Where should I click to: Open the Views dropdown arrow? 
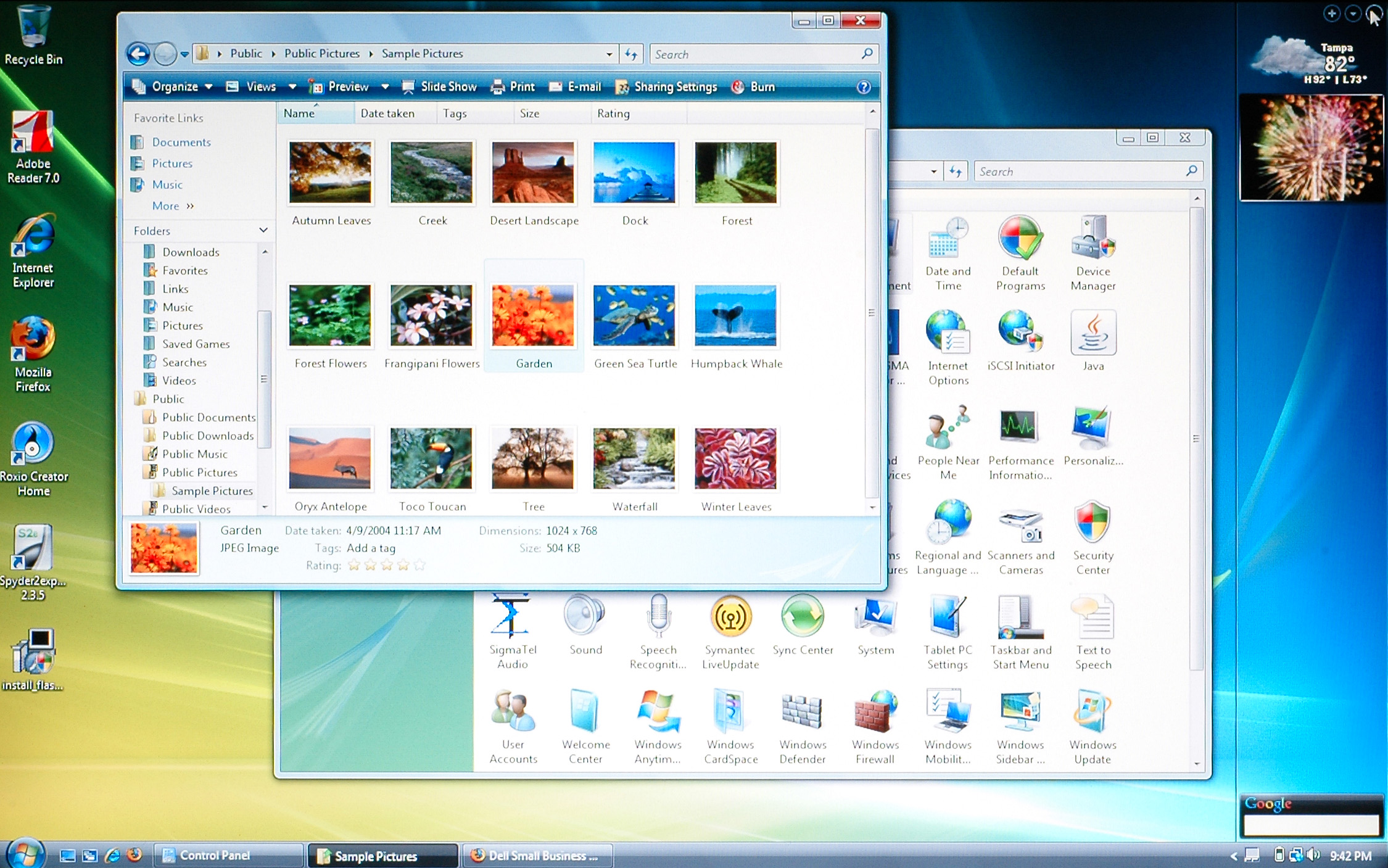click(x=292, y=87)
